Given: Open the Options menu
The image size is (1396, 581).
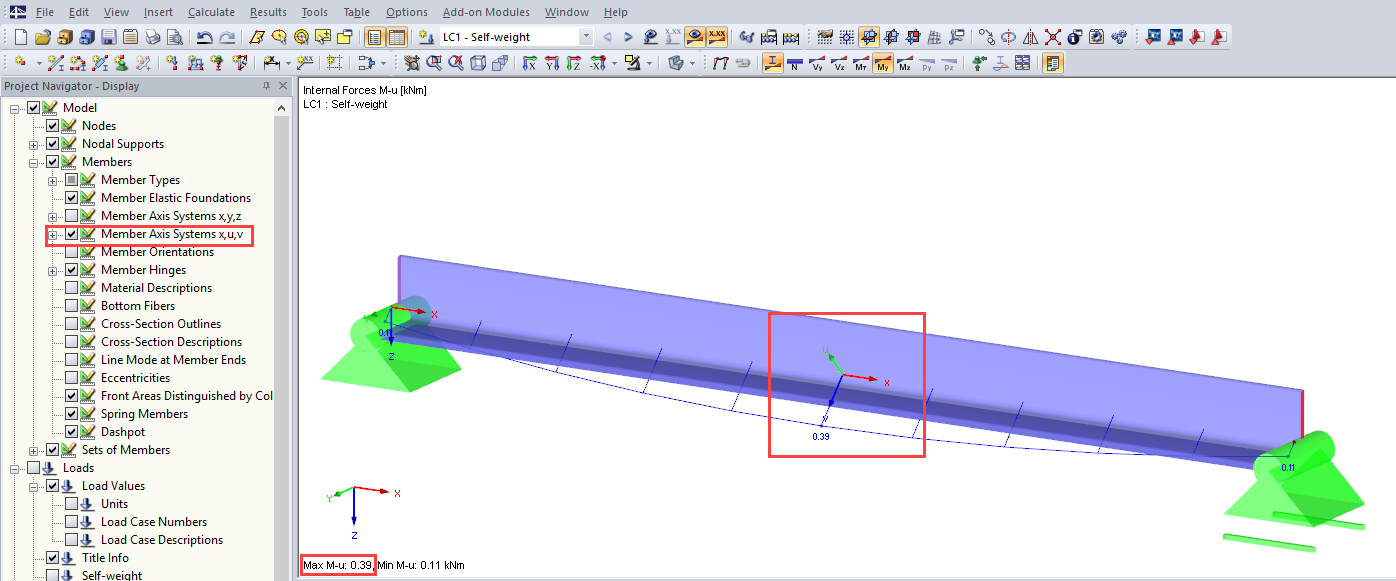Looking at the screenshot, I should coord(406,12).
